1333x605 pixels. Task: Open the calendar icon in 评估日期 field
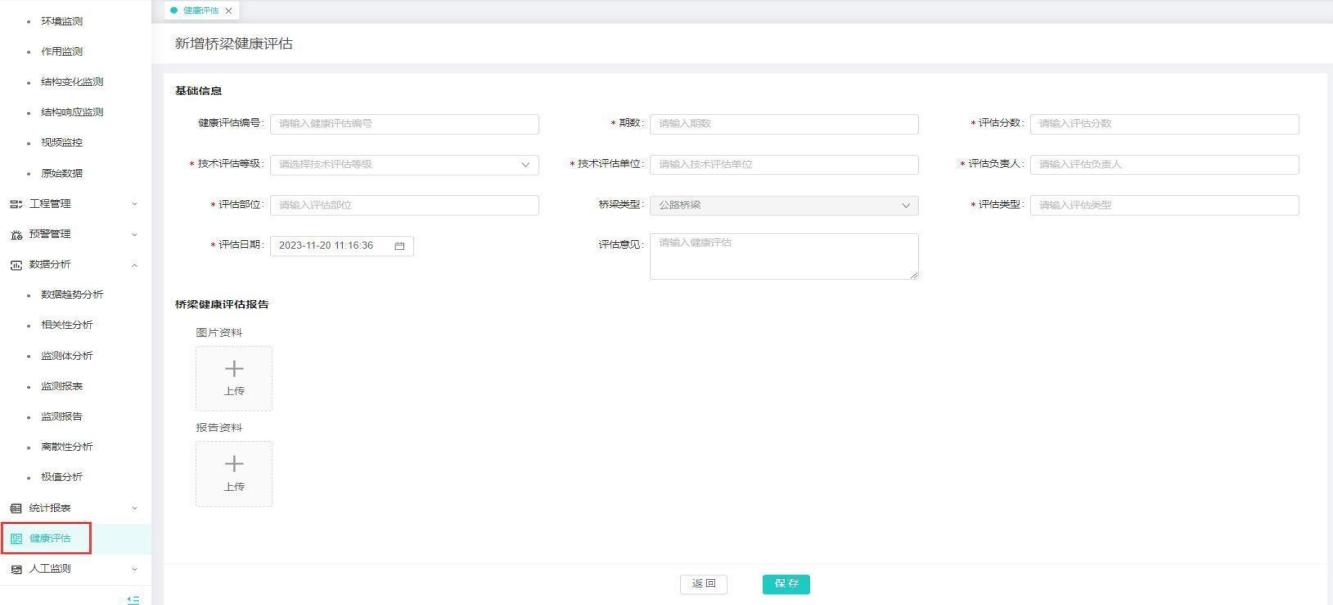click(399, 246)
